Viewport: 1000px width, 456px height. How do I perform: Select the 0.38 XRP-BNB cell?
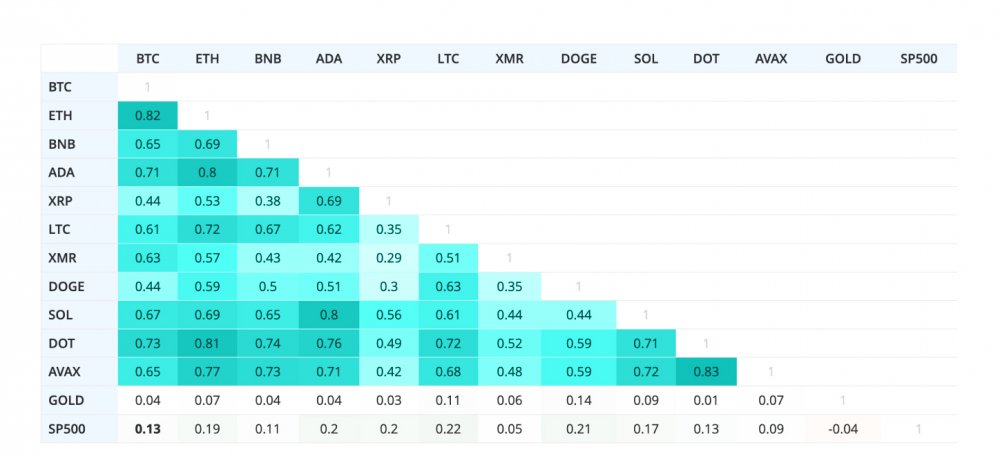(x=268, y=201)
